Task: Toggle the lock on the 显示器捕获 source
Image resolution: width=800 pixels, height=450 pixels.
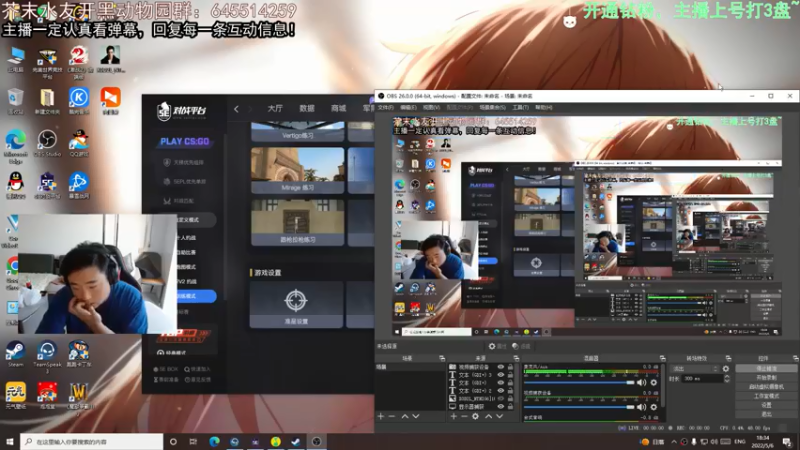Action: (510, 407)
